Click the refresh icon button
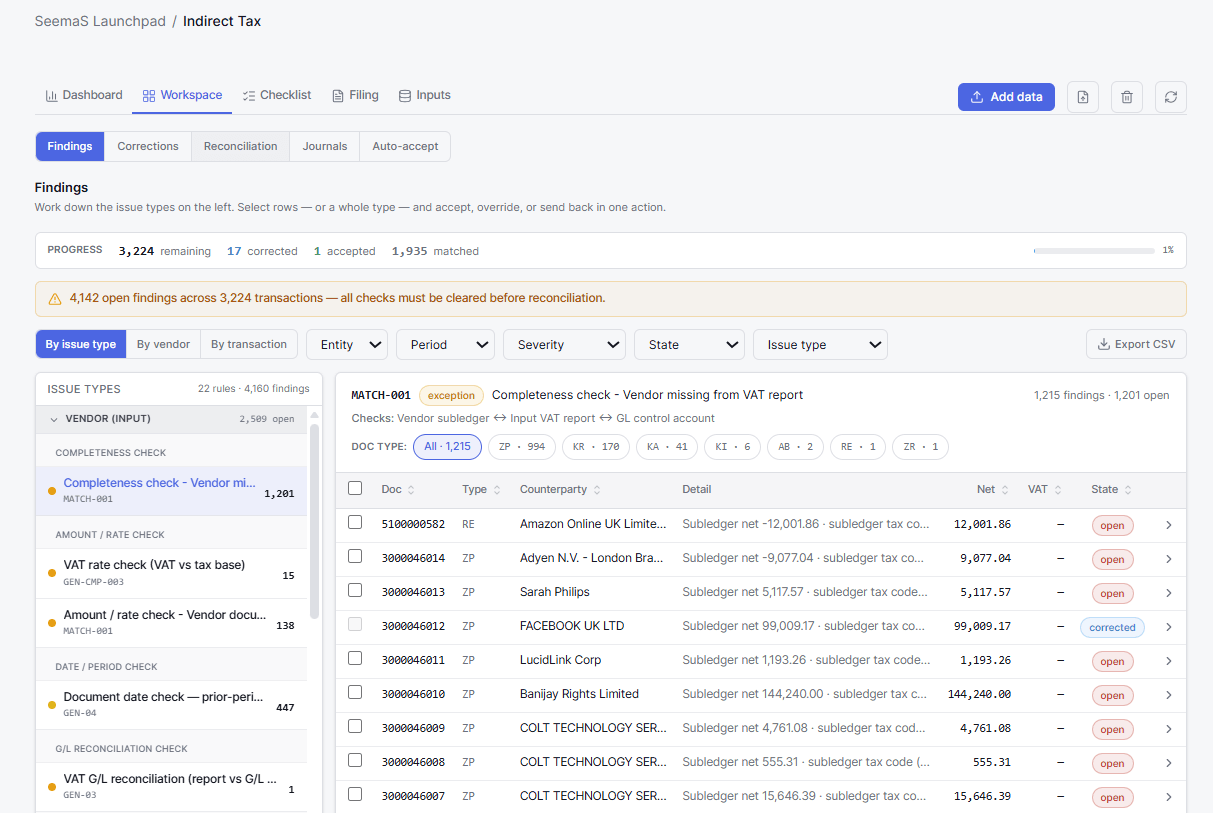This screenshot has width=1213, height=813. pyautogui.click(x=1171, y=97)
